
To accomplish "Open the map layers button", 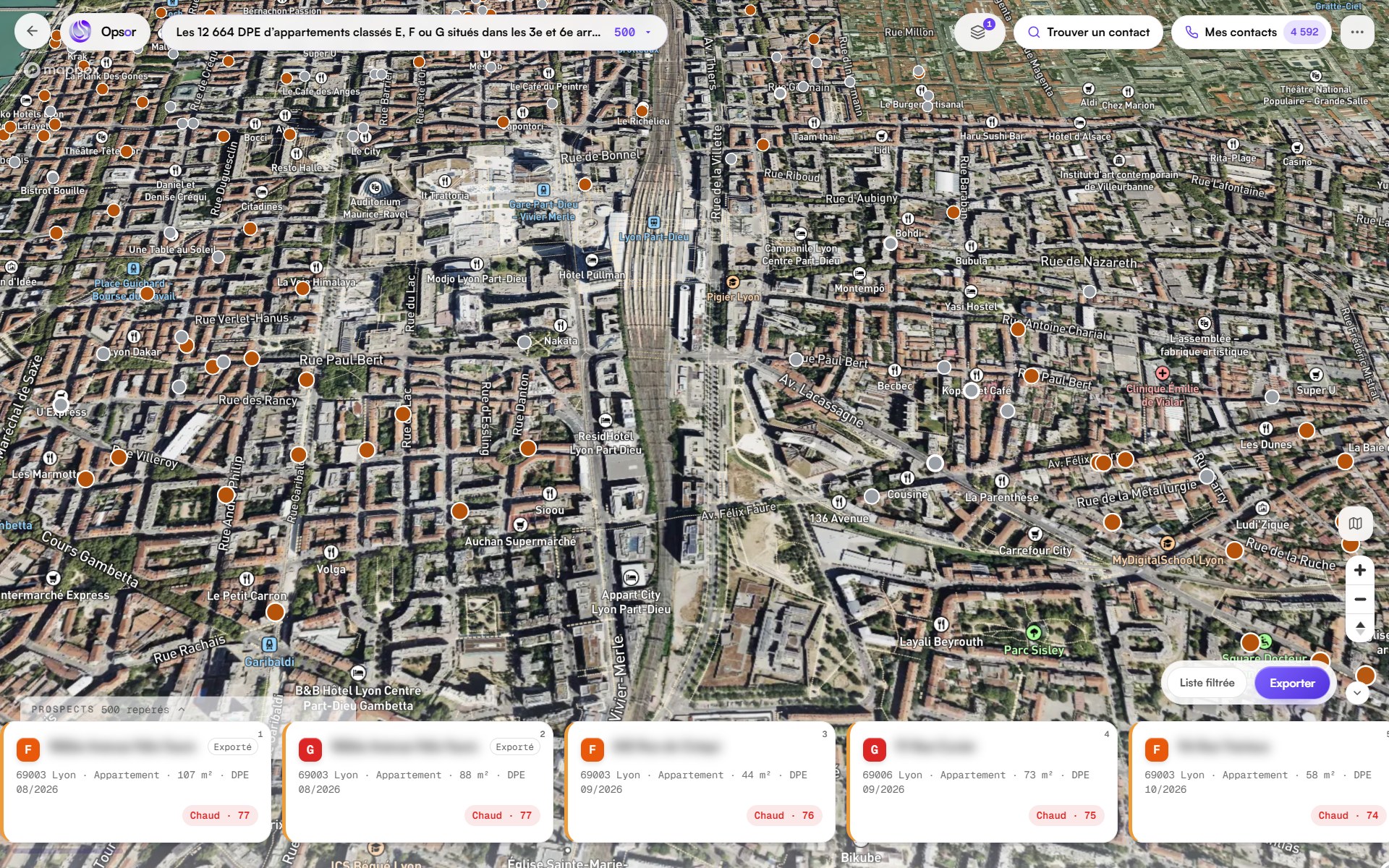I will 978,33.
